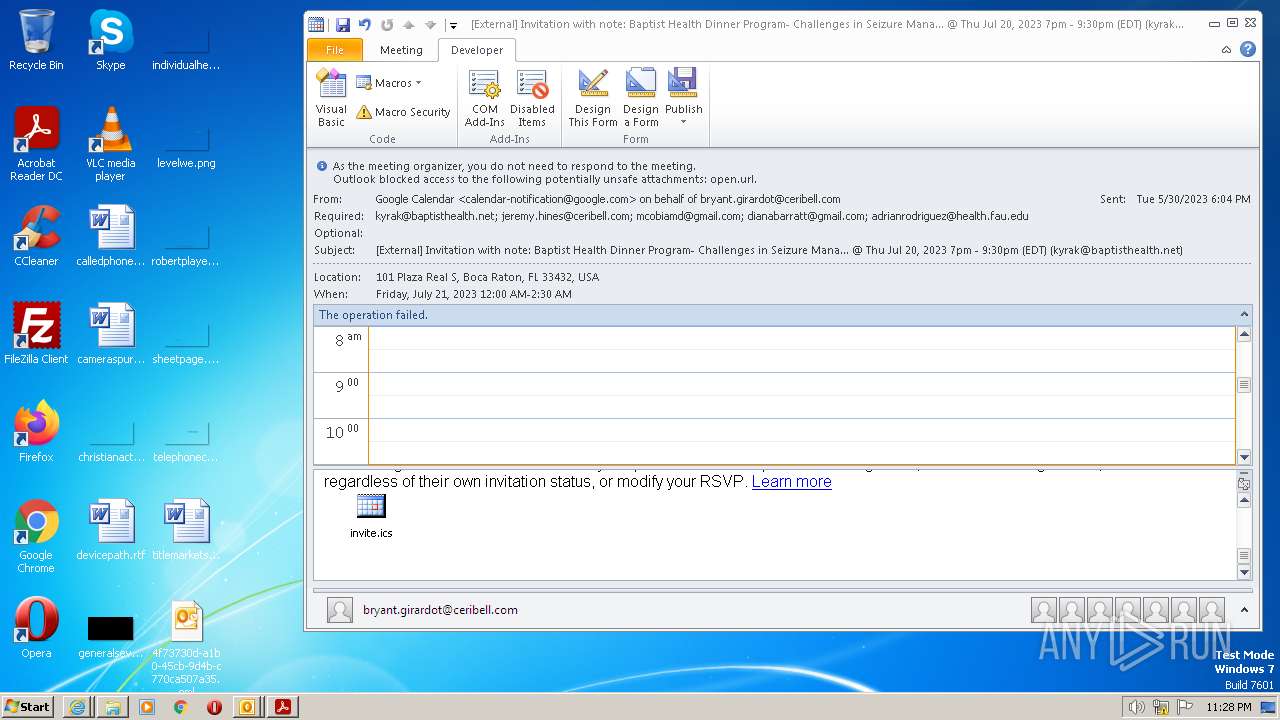1280x720 pixels.
Task: Launch Skype from desktop
Action: point(110,40)
